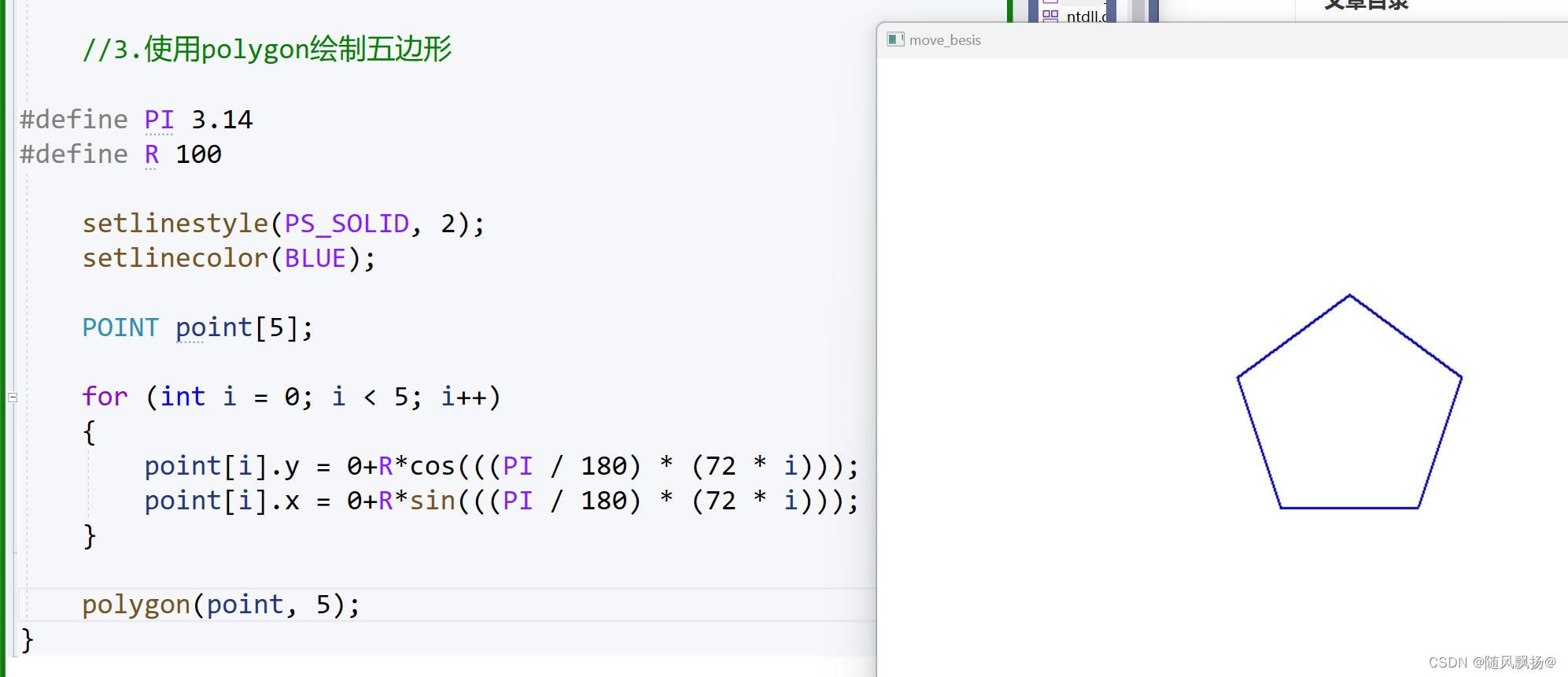This screenshot has width=1568, height=677.
Task: Click the setlinecolor(BLUE) line
Action: coord(229,258)
